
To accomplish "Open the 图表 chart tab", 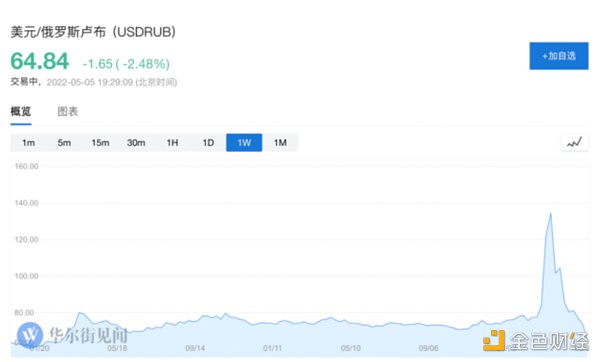I will pyautogui.click(x=68, y=111).
